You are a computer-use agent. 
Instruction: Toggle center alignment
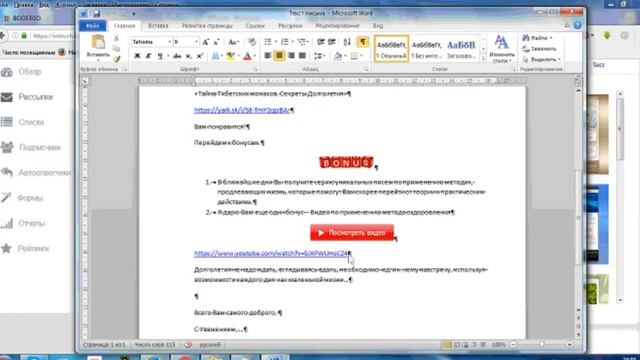(x=279, y=56)
